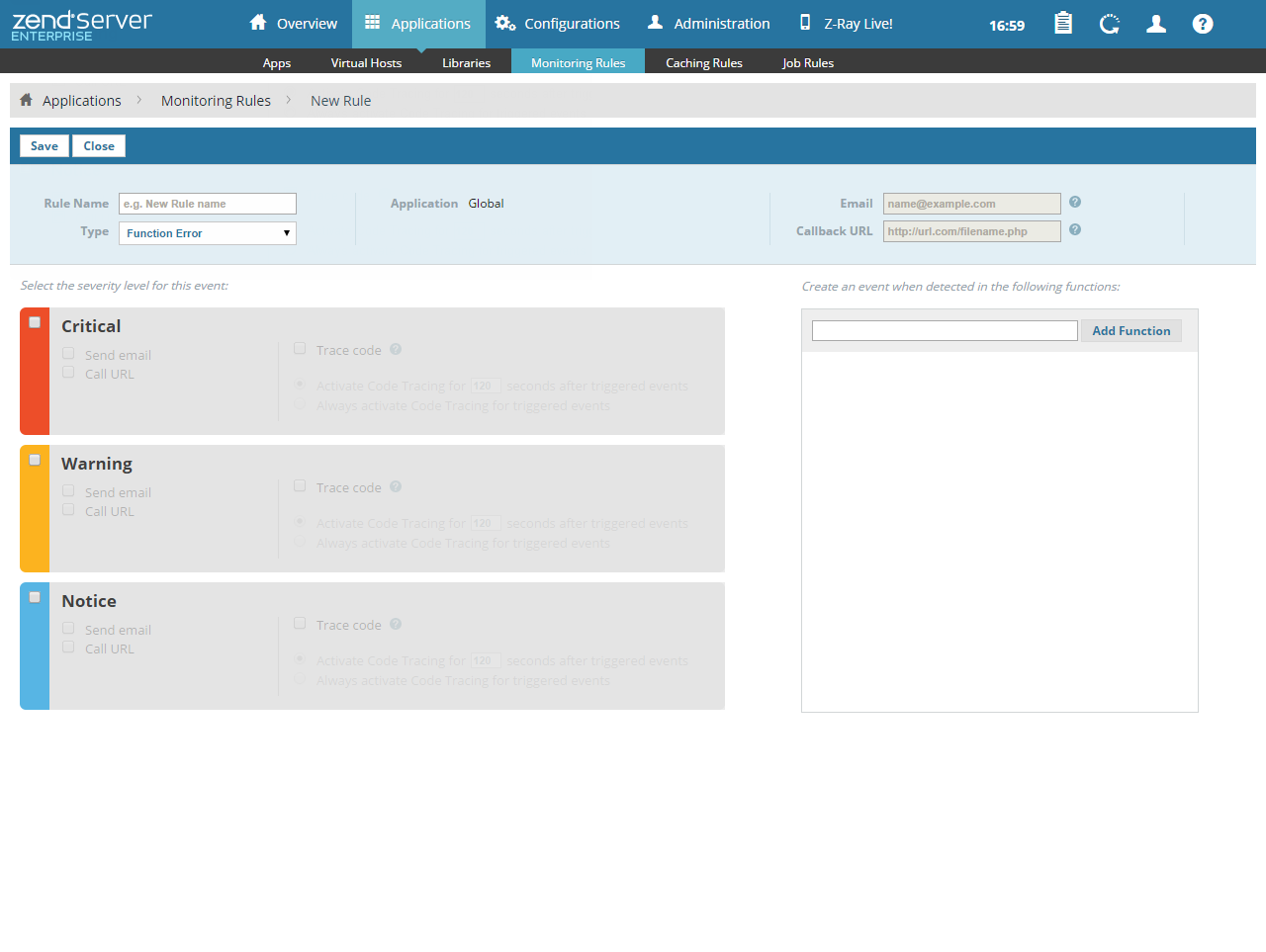Image resolution: width=1266 pixels, height=952 pixels.
Task: Go to Monitoring Rules breadcrumb link
Action: click(216, 101)
